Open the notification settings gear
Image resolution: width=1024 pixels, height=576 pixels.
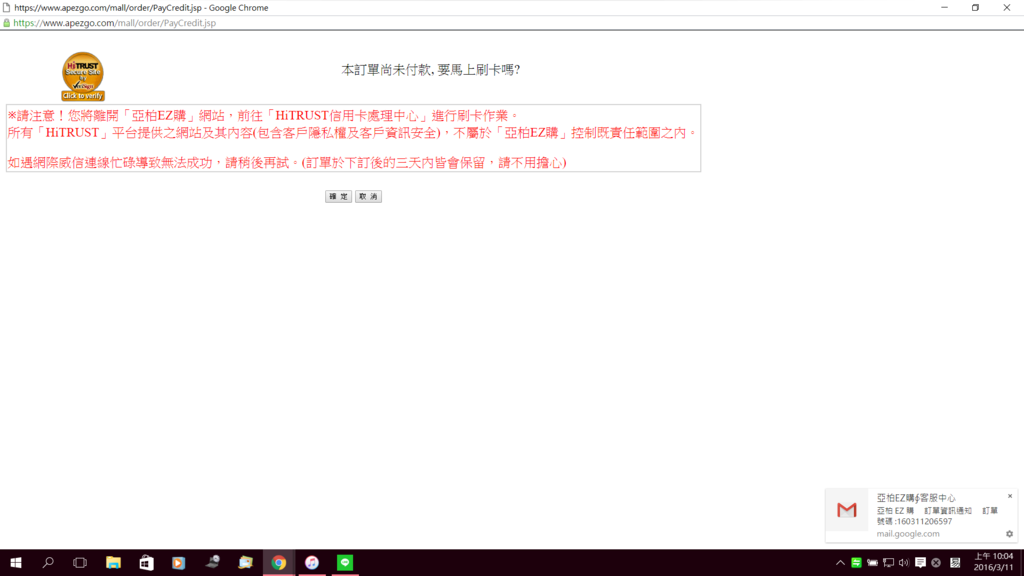tap(1010, 534)
